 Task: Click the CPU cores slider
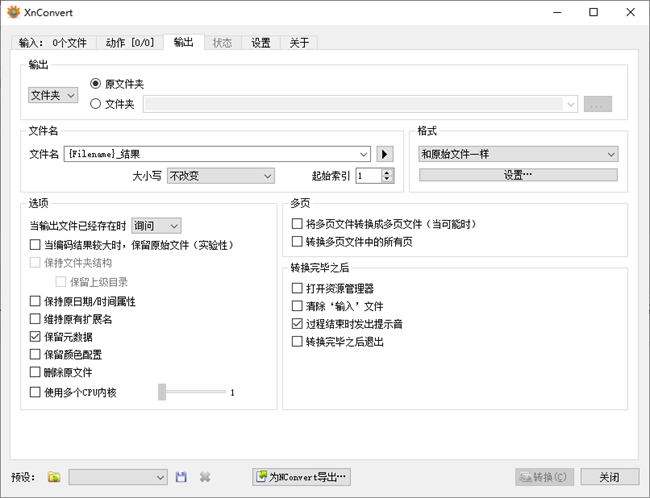pyautogui.click(x=190, y=392)
